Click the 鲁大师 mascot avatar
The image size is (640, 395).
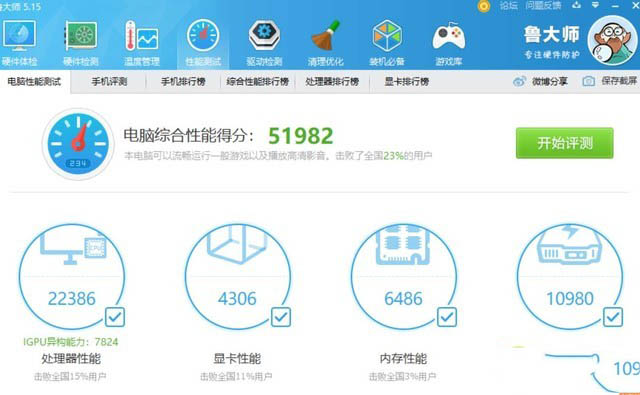coord(612,41)
